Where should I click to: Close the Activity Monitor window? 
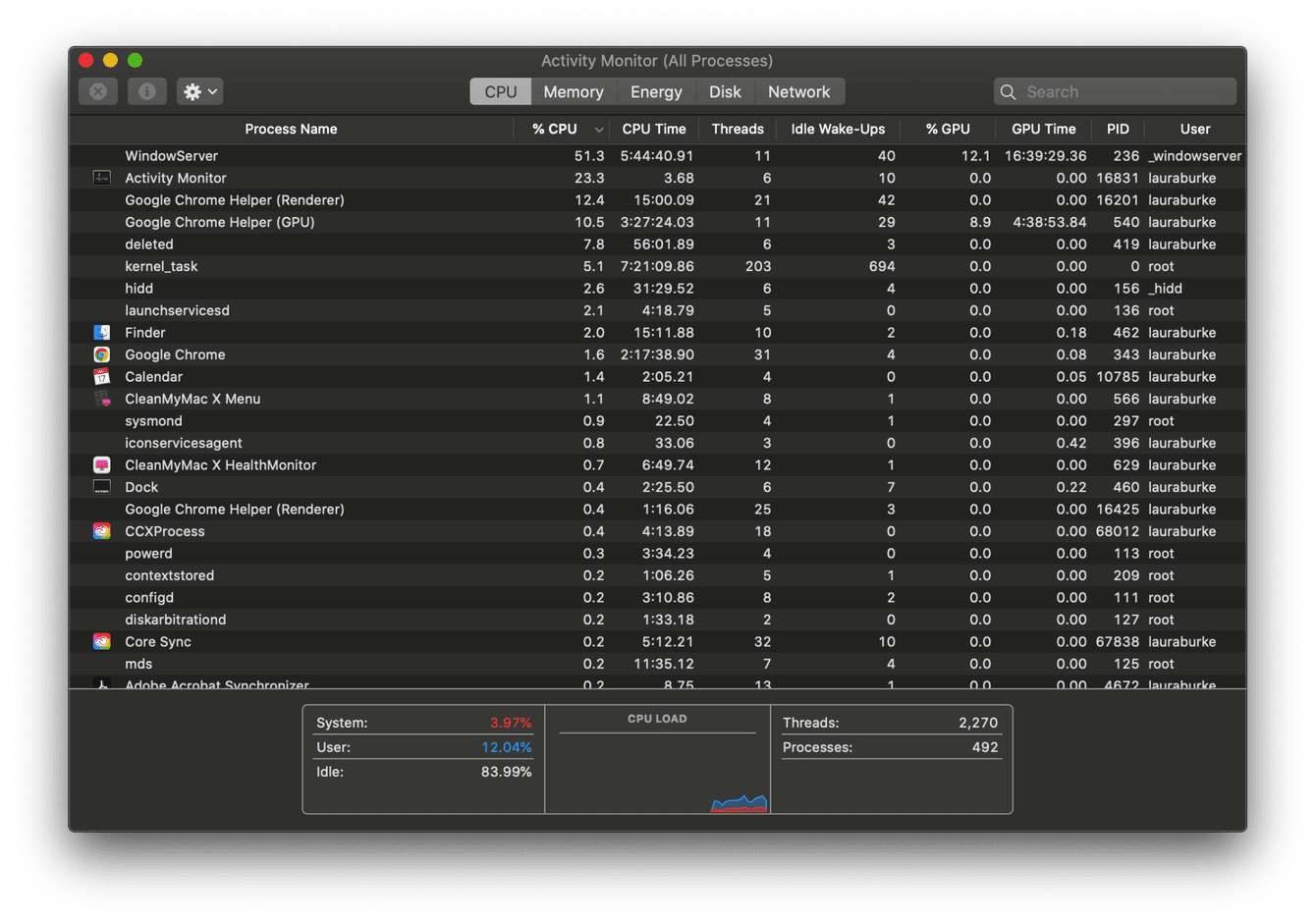tap(86, 60)
